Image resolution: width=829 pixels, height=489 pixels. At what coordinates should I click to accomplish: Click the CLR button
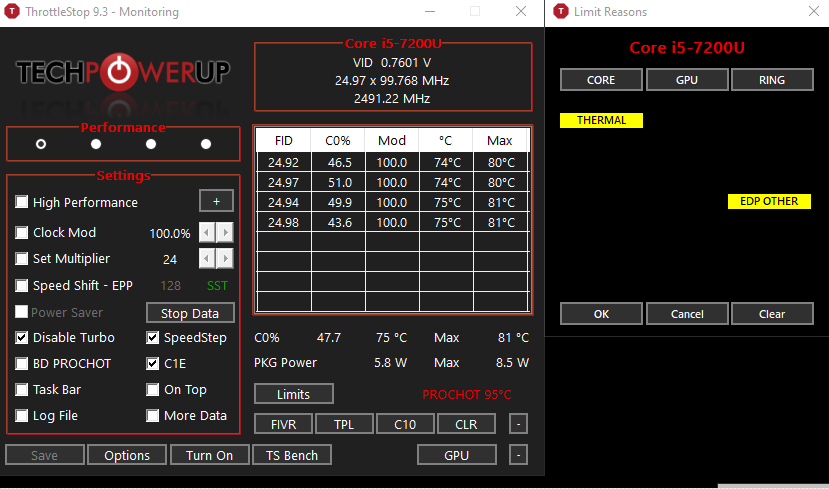pyautogui.click(x=466, y=424)
